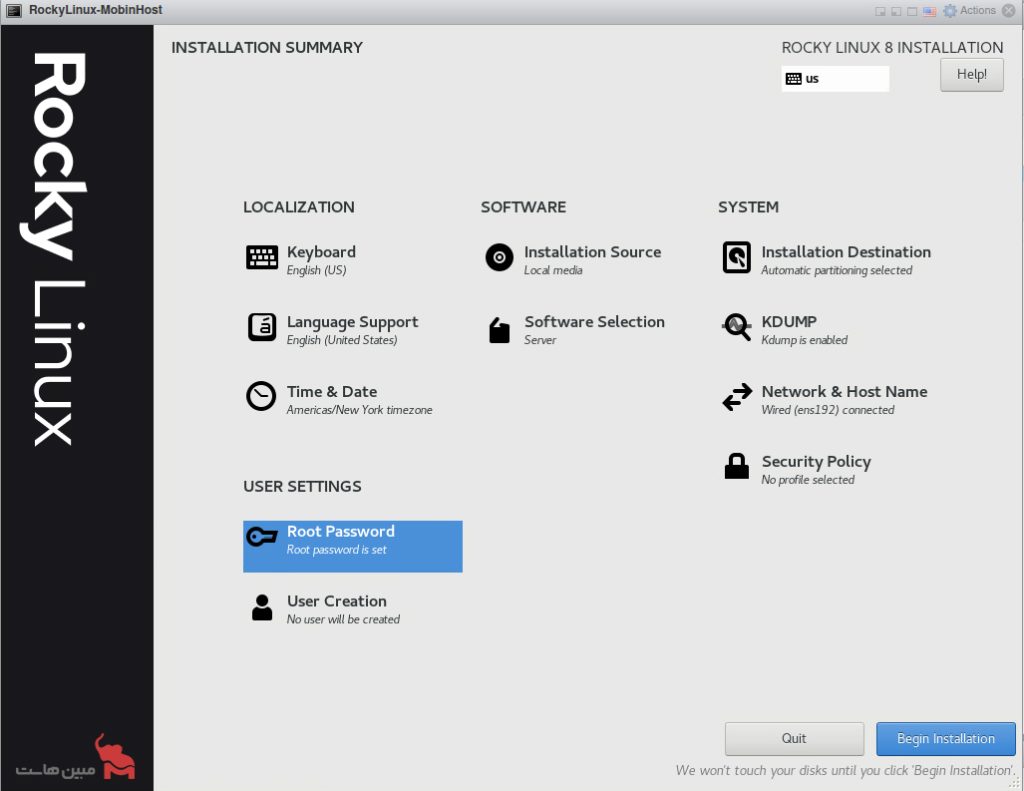Screen dimensions: 1024x791
Task: Click the console window icon beside RockyLinux-MobinHost
Action: coord(14,10)
